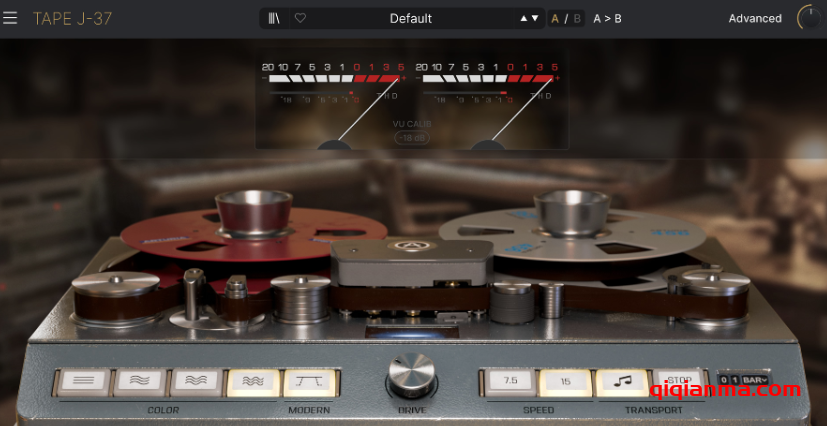Select the B state slot
Image resolution: width=827 pixels, height=426 pixels.
pos(577,19)
